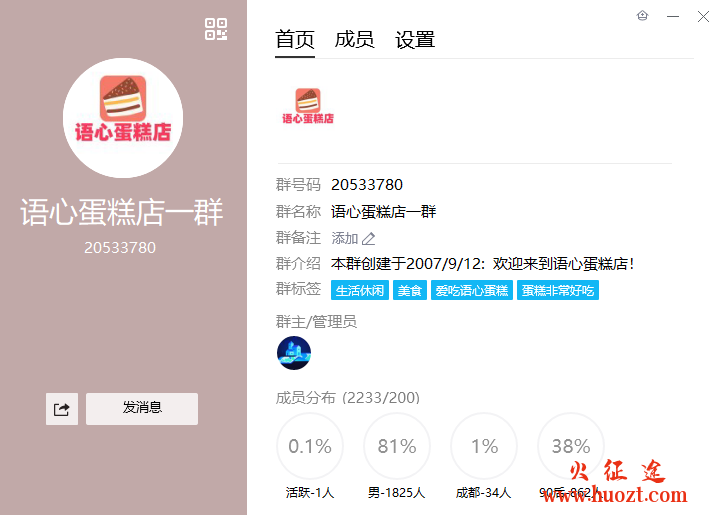Click the group name 语心蛋糕店一群 in details
The height and width of the screenshot is (515, 710).
click(x=384, y=212)
